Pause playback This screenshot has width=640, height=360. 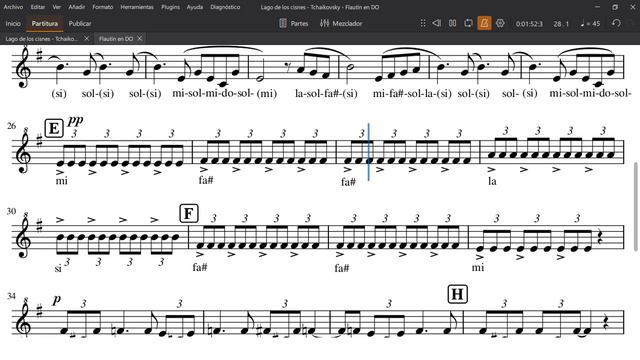pos(453,23)
